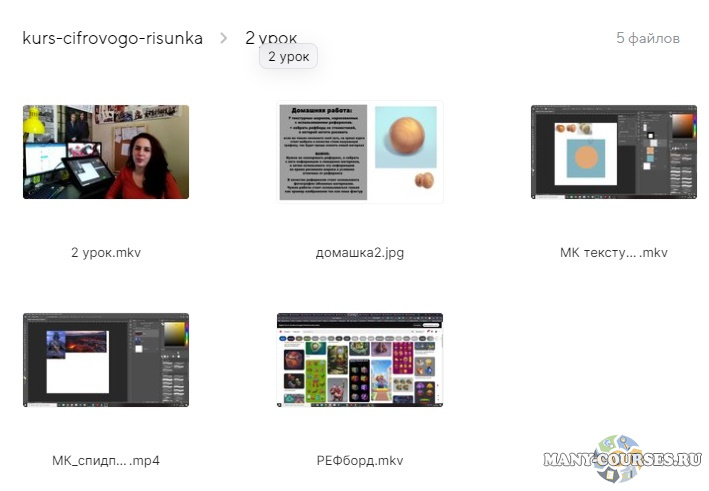
Task: Click the gray homework text block in домашка2
Action: pos(323,152)
